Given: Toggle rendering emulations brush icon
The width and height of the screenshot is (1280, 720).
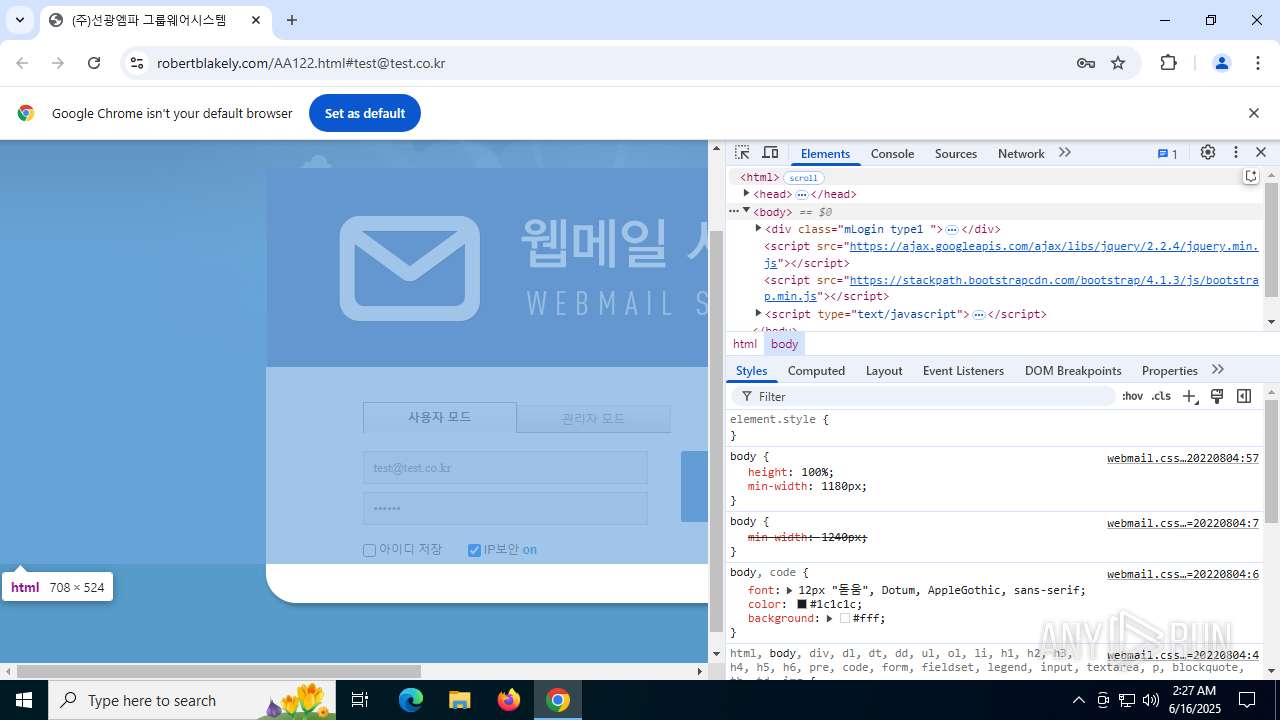Looking at the screenshot, I should click(x=1217, y=396).
